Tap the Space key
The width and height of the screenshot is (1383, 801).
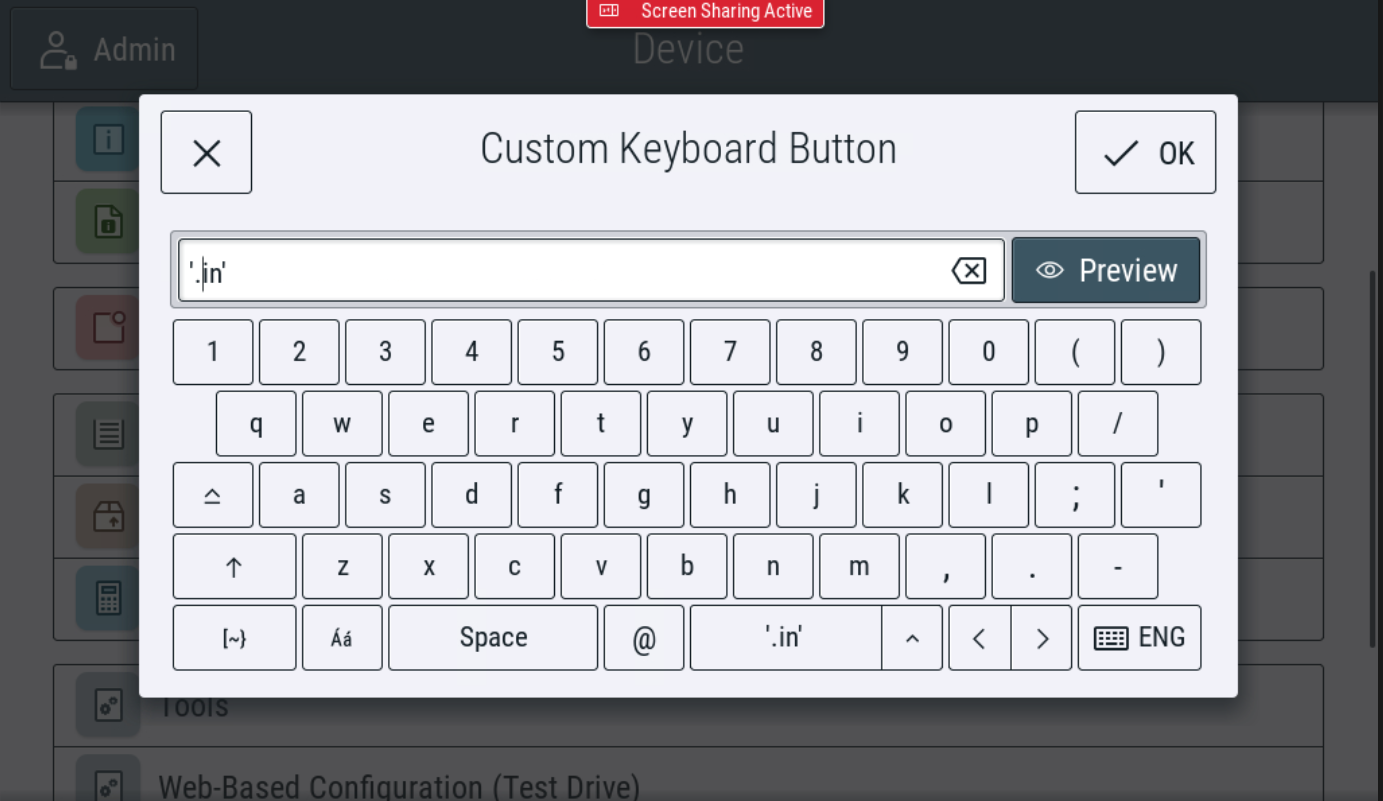[x=493, y=637]
